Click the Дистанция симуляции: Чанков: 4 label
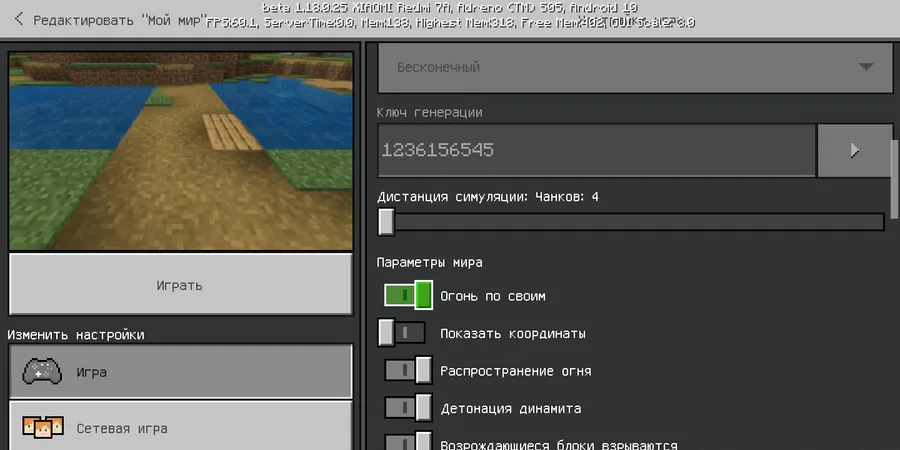This screenshot has height=450, width=900. 488,197
